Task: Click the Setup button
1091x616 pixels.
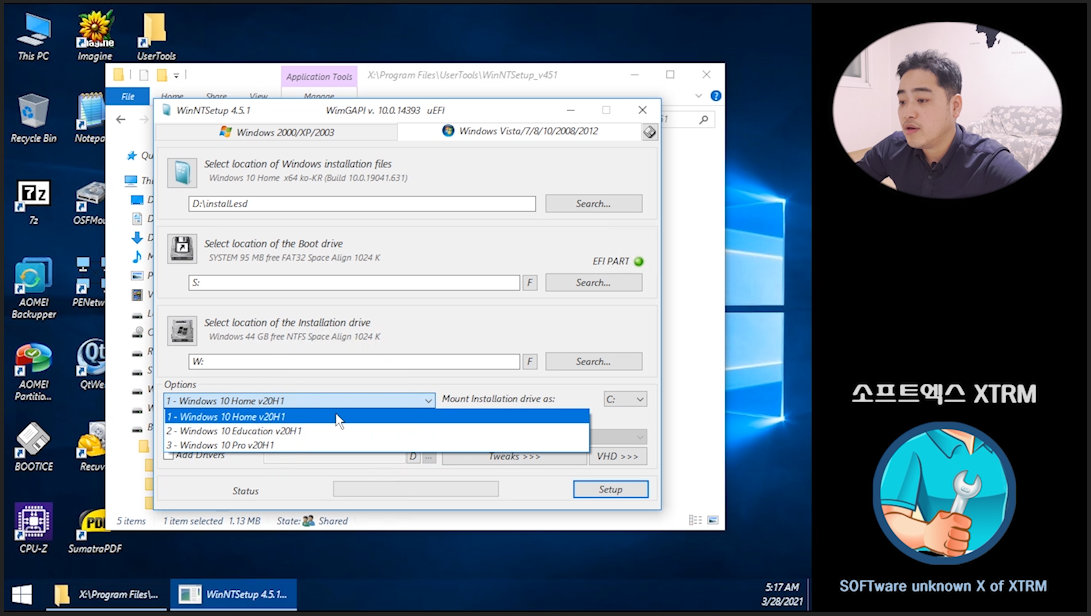Action: coord(611,489)
